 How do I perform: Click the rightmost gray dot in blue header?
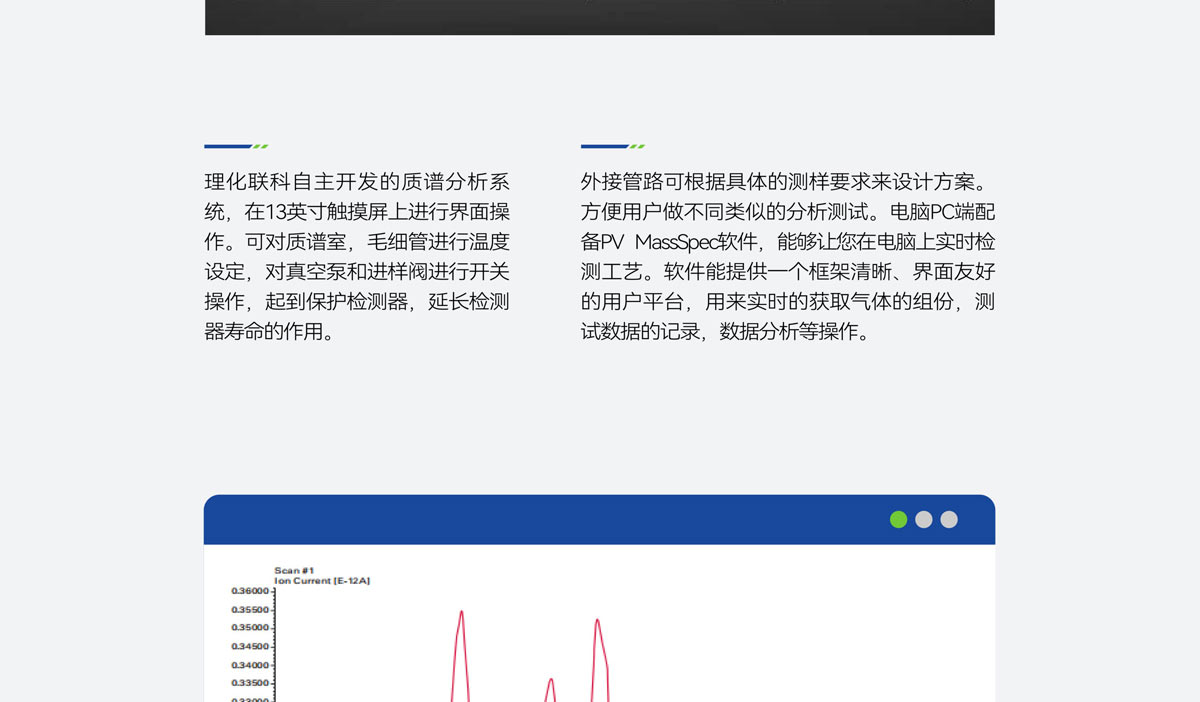949,519
